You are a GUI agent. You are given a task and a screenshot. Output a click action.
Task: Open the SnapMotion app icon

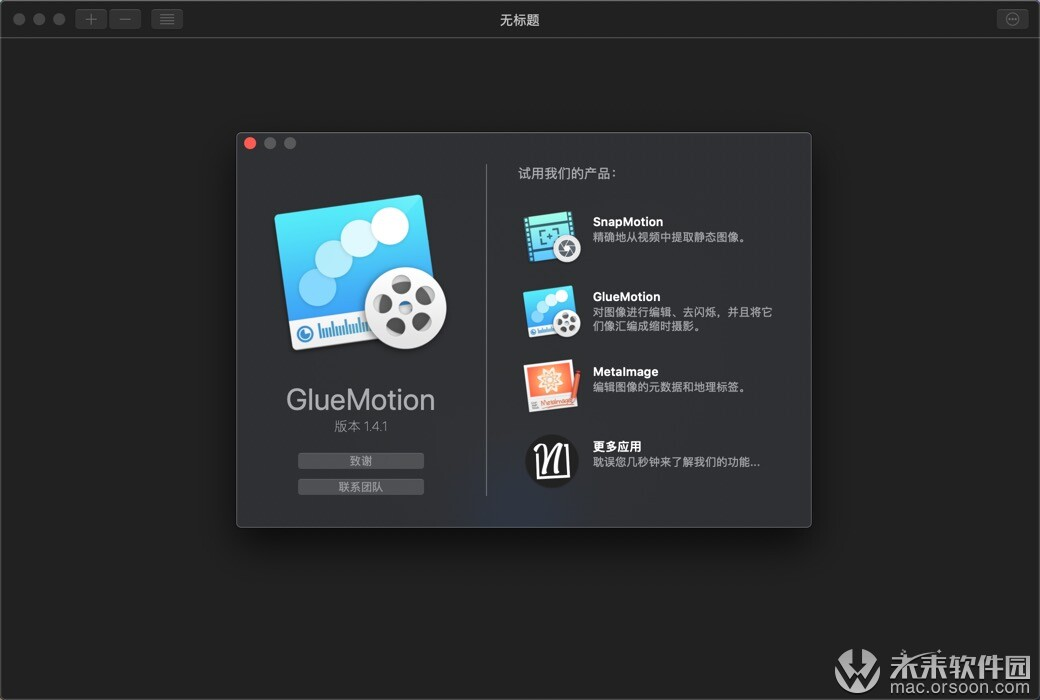552,236
